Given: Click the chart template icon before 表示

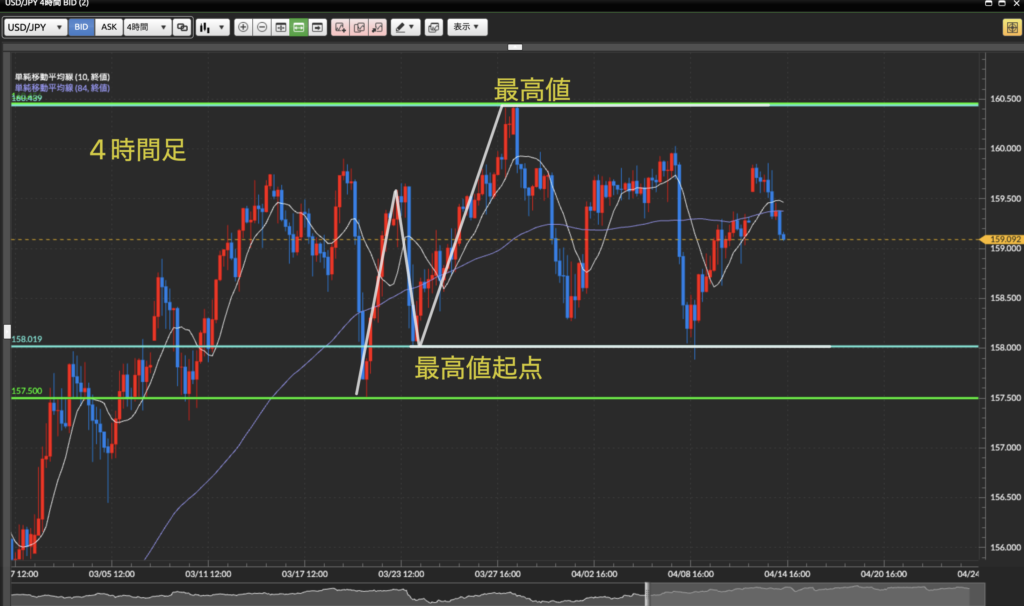Looking at the screenshot, I should pyautogui.click(x=433, y=28).
